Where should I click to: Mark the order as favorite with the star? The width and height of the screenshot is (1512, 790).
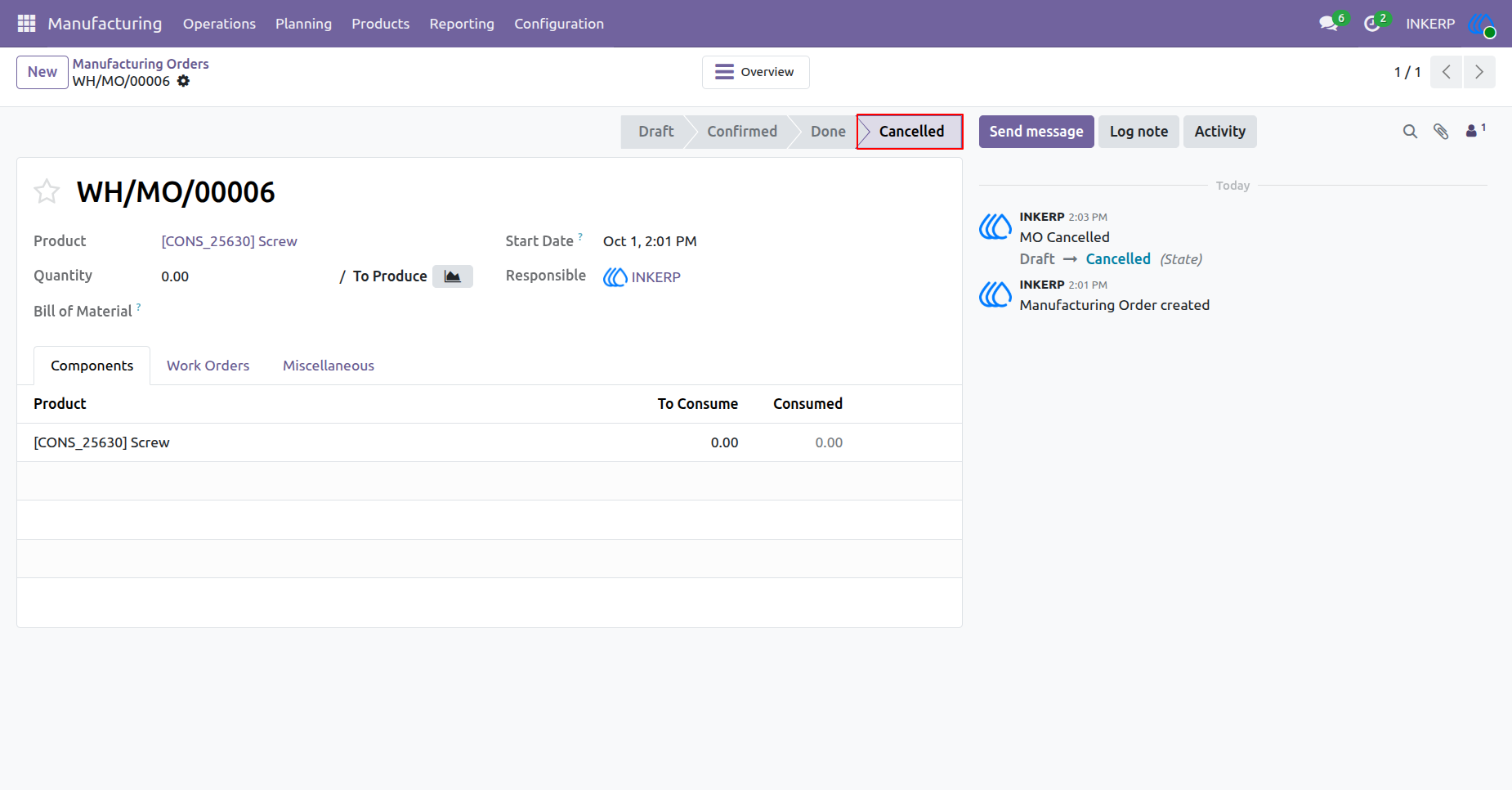coord(47,191)
